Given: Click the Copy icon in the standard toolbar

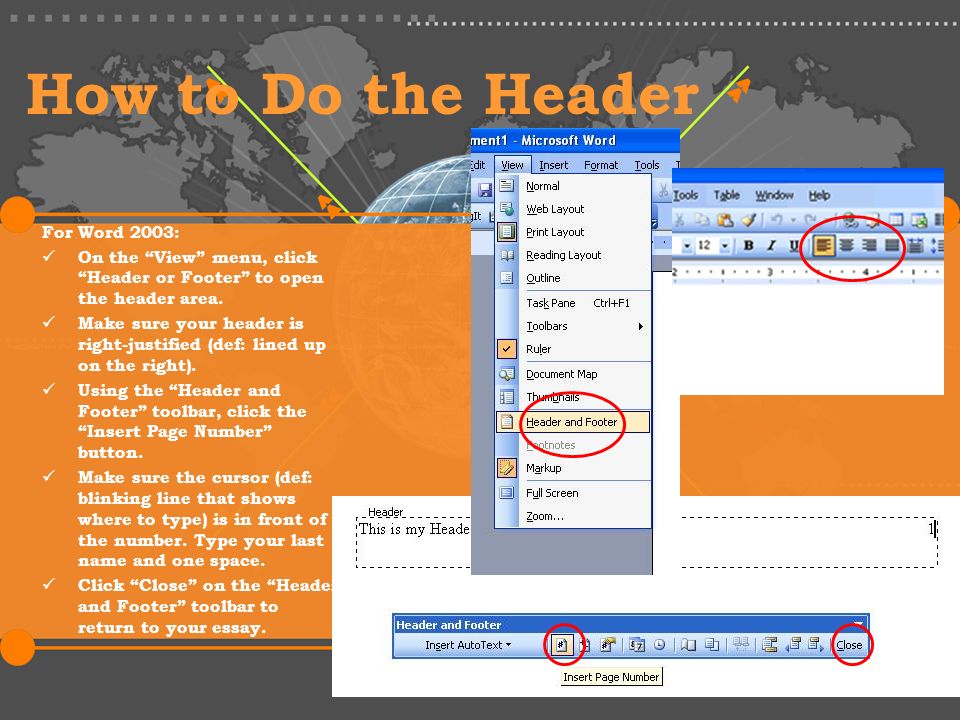Looking at the screenshot, I should (x=702, y=220).
